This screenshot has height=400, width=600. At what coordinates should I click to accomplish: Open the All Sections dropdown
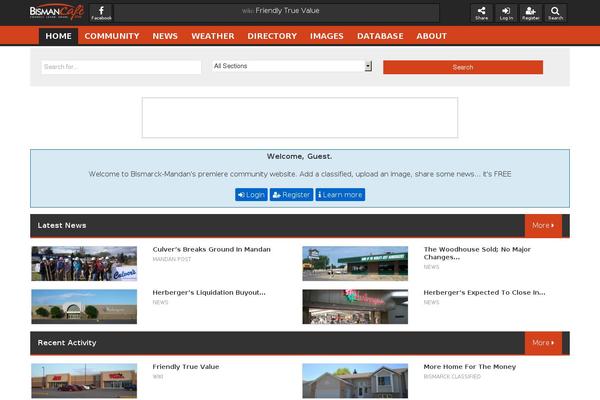(292, 66)
